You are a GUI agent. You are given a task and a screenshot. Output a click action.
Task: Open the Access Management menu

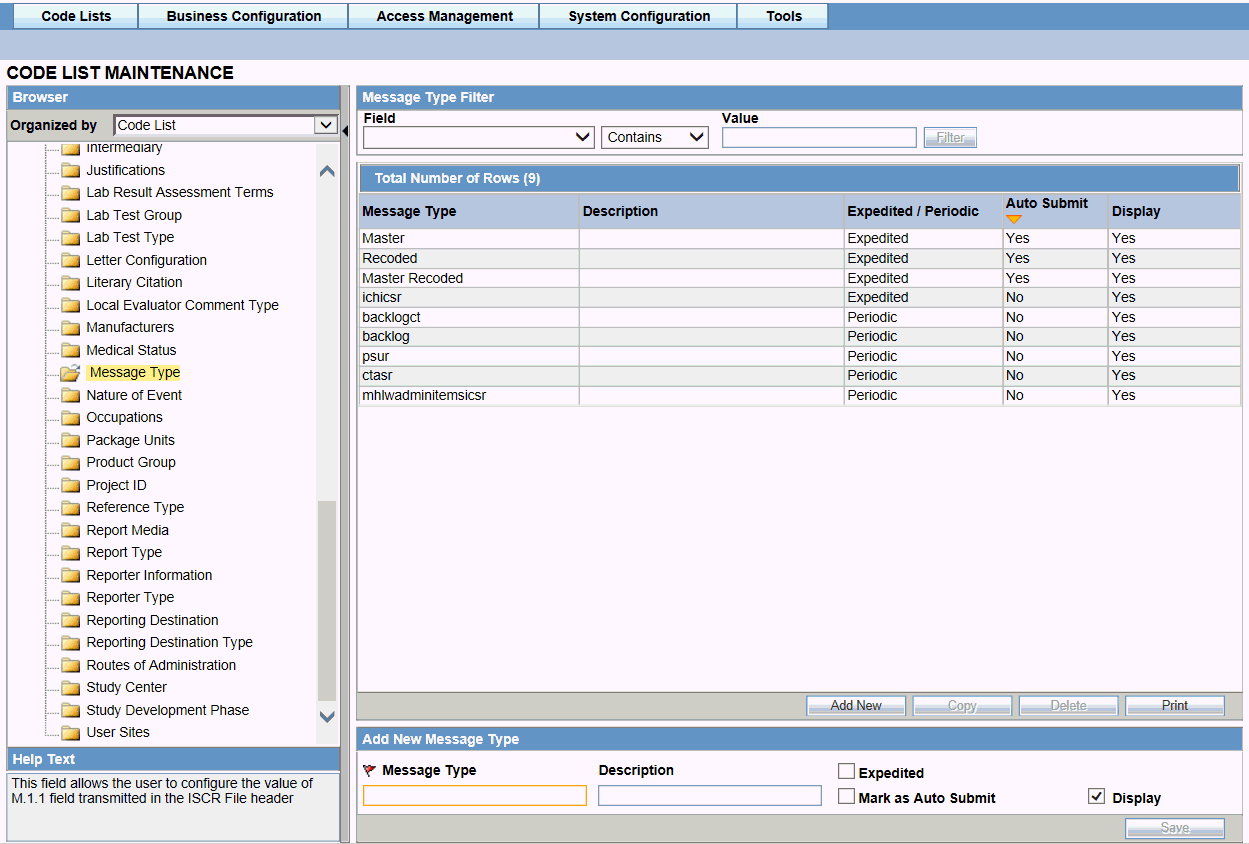(445, 16)
